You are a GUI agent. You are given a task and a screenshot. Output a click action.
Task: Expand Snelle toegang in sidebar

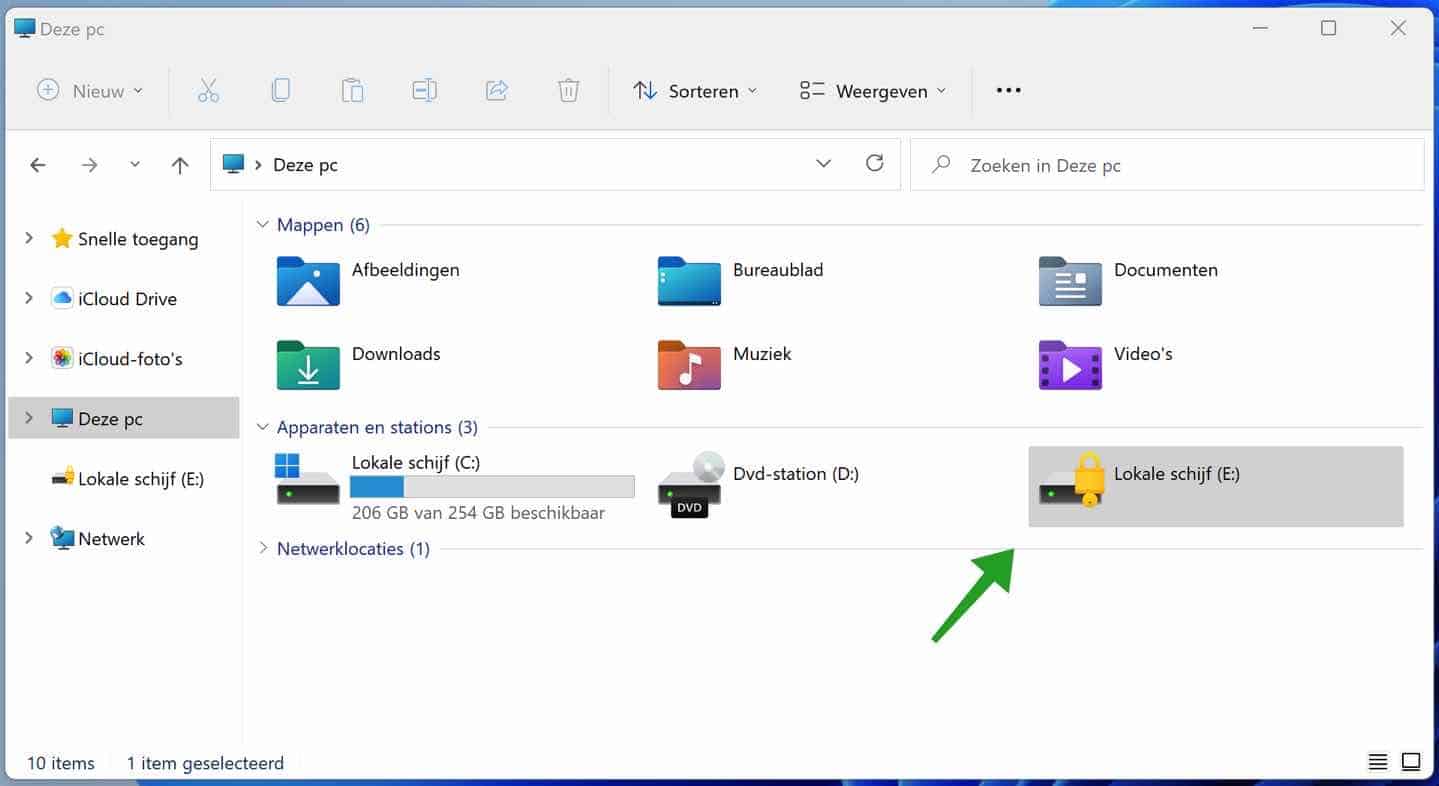(x=29, y=238)
